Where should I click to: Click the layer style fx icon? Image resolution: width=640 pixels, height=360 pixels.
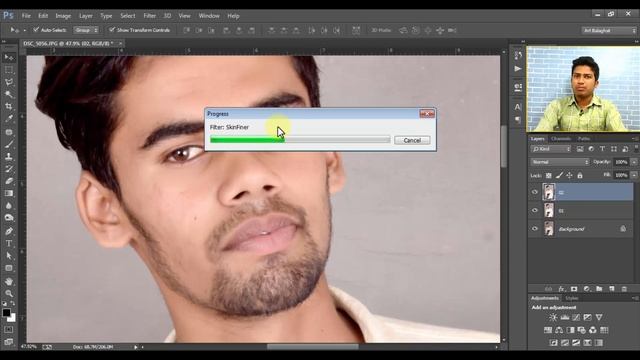[x=561, y=289]
